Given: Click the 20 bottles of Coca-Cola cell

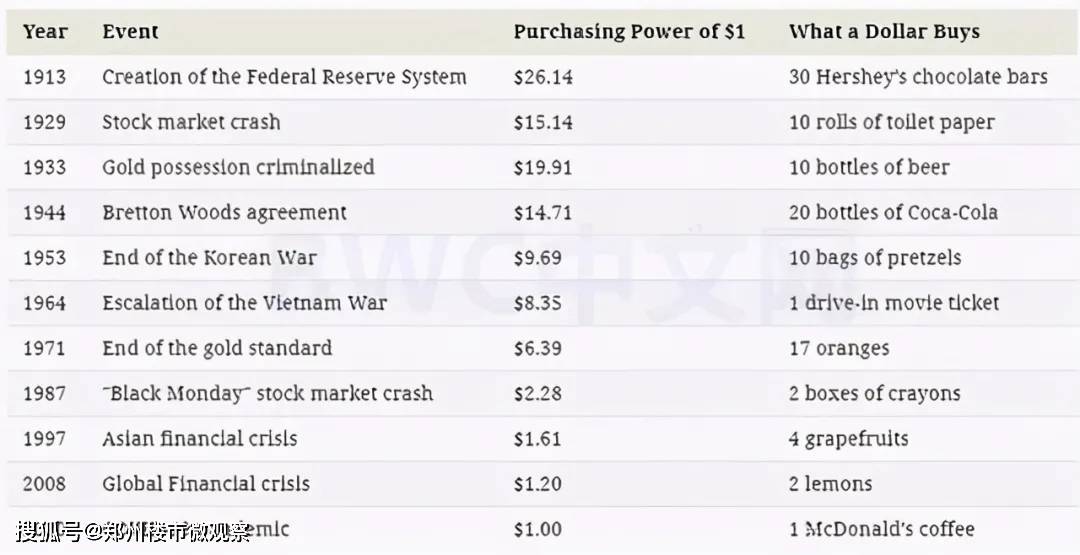Looking at the screenshot, I should (893, 212).
